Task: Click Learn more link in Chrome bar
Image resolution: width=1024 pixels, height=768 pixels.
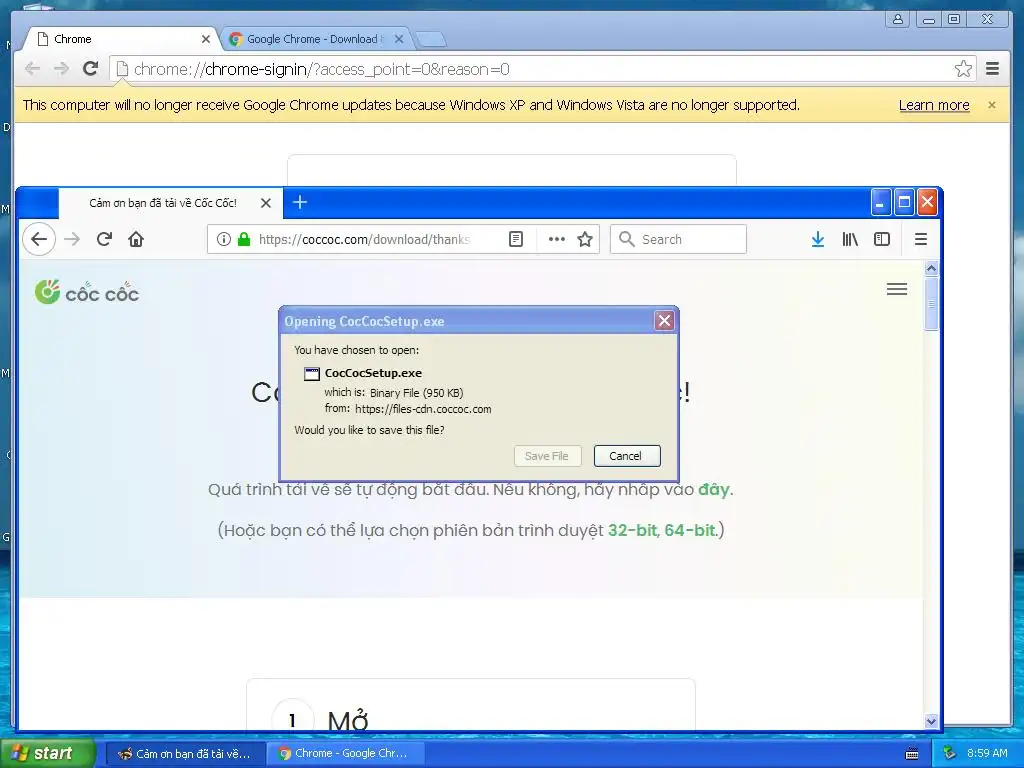Action: pos(934,105)
